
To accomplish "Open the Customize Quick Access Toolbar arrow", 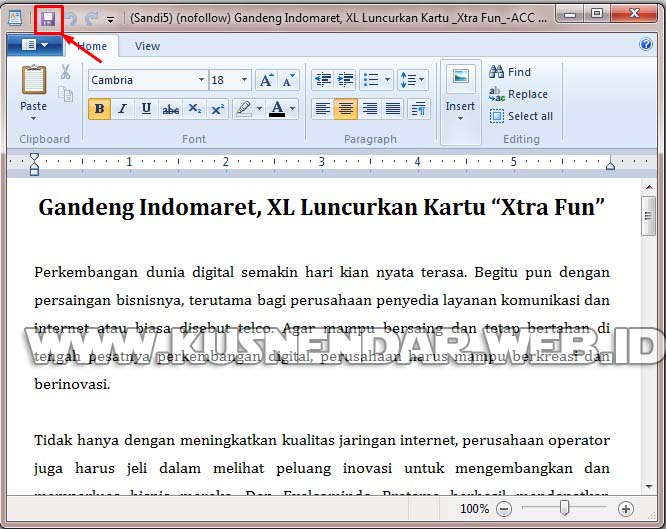I will coord(110,20).
